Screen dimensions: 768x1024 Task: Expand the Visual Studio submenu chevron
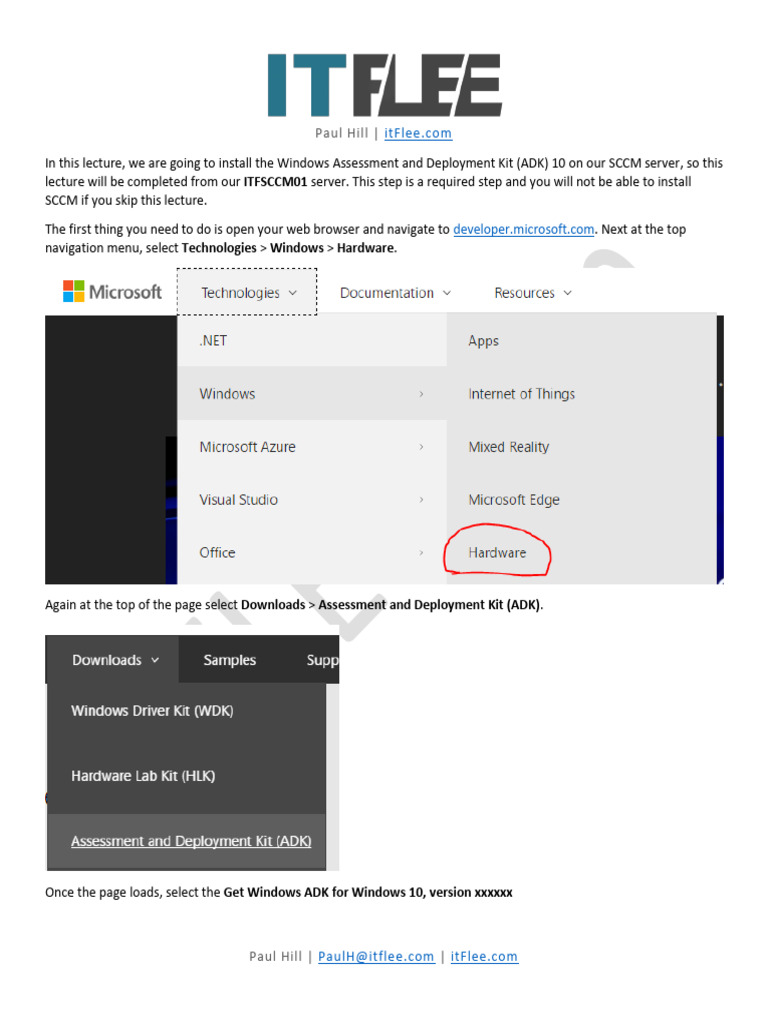click(x=421, y=500)
